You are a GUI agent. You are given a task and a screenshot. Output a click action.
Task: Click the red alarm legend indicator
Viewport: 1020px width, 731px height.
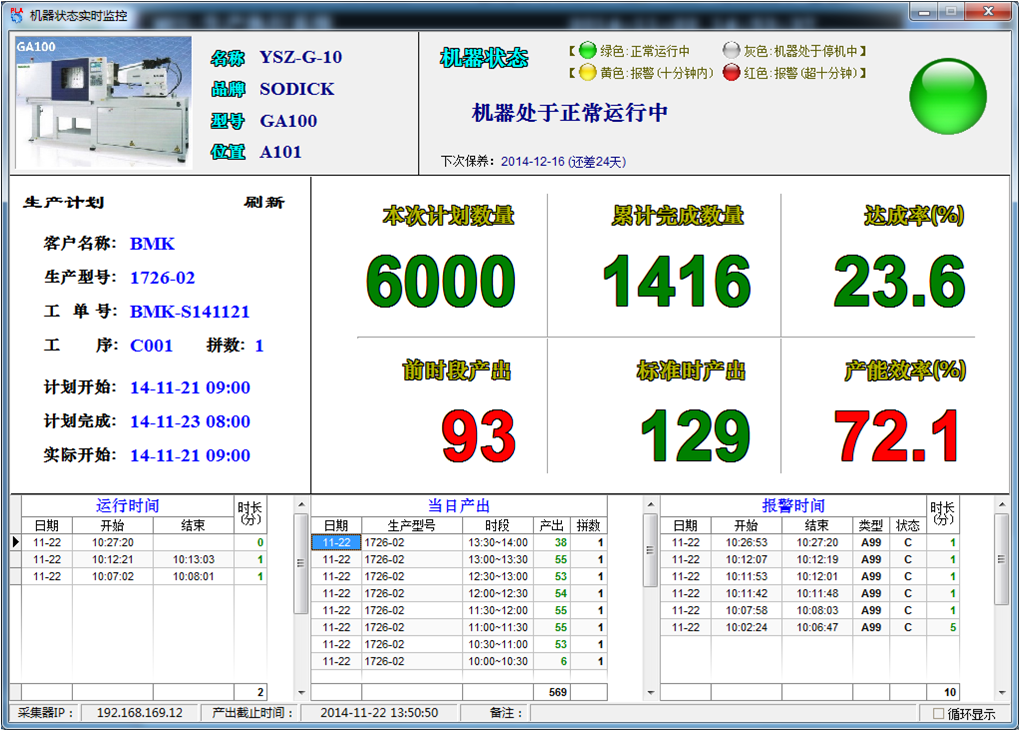(732, 73)
